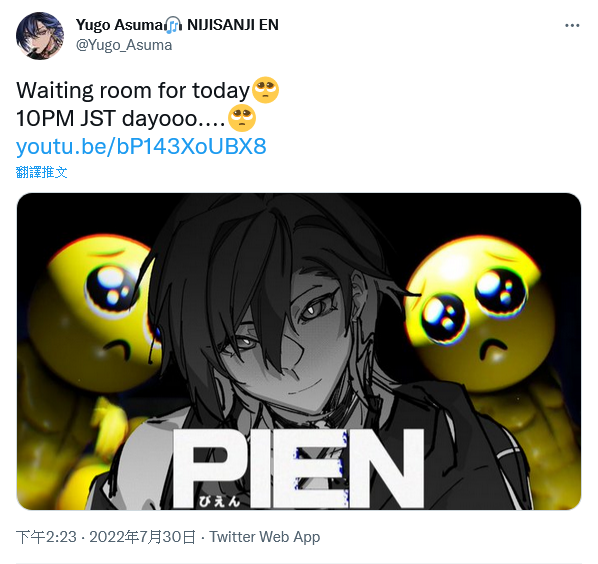The height and width of the screenshot is (564, 598).
Task: Click the pleading face emoji after 'today'
Action: tap(266, 90)
